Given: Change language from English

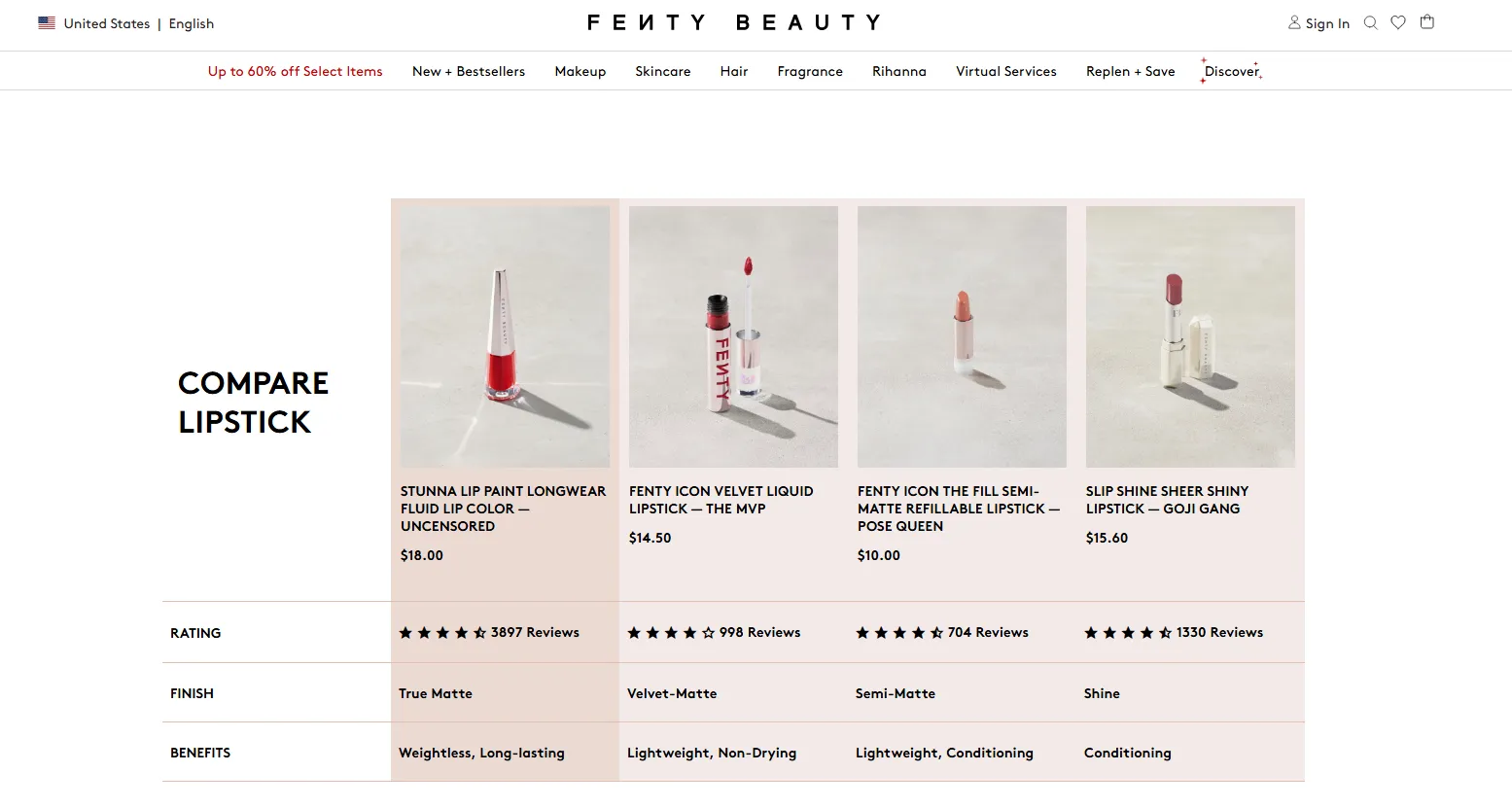Looking at the screenshot, I should click(x=191, y=23).
